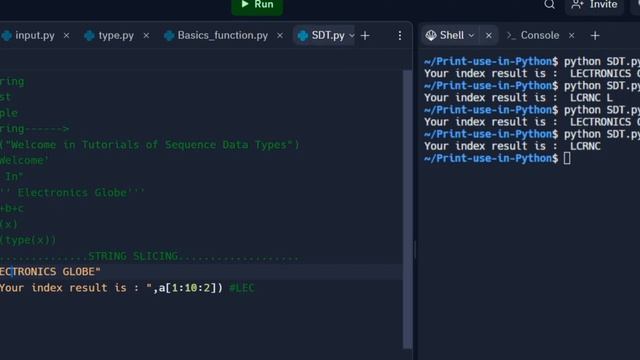This screenshot has height=360, width=640.
Task: Click the 'ECTRONICS GLOBE"' code line
Action: 50,272
